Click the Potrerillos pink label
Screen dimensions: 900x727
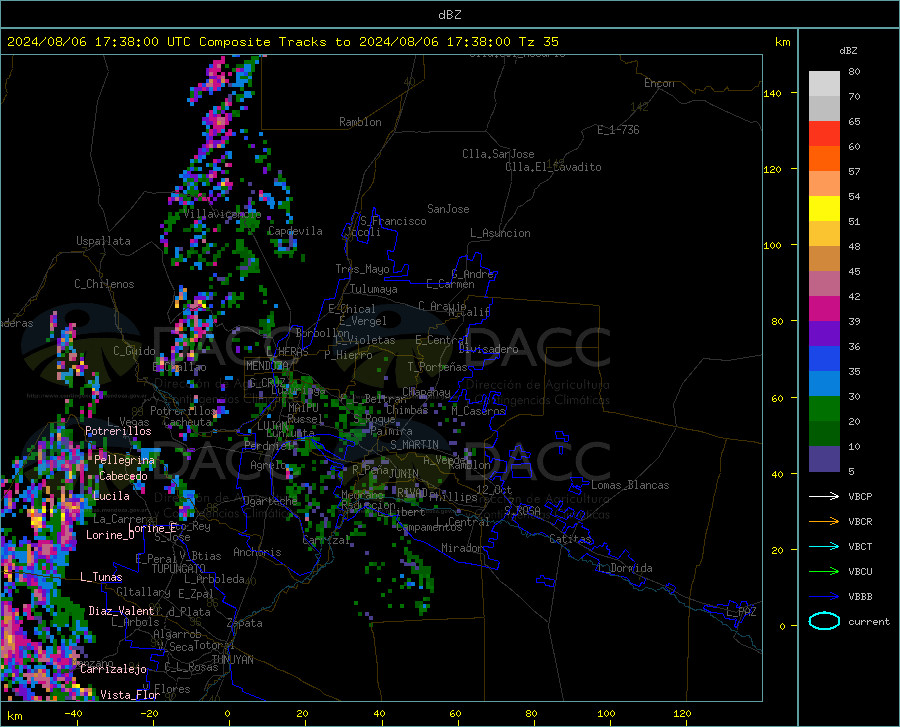[x=118, y=431]
